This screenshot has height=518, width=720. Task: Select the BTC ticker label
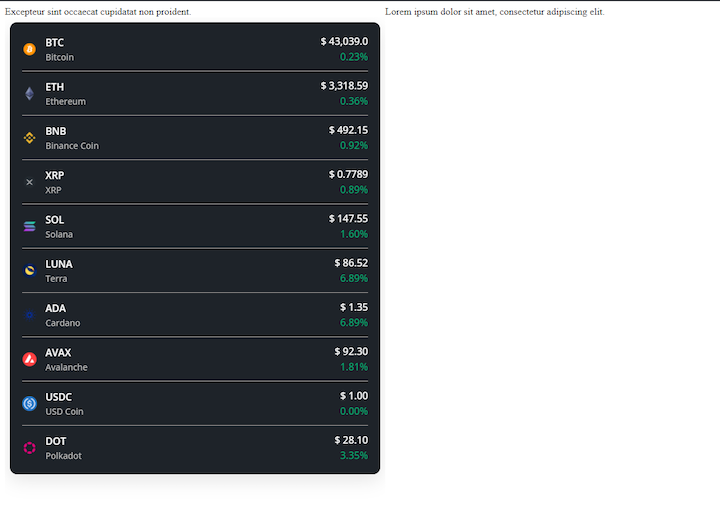(54, 42)
